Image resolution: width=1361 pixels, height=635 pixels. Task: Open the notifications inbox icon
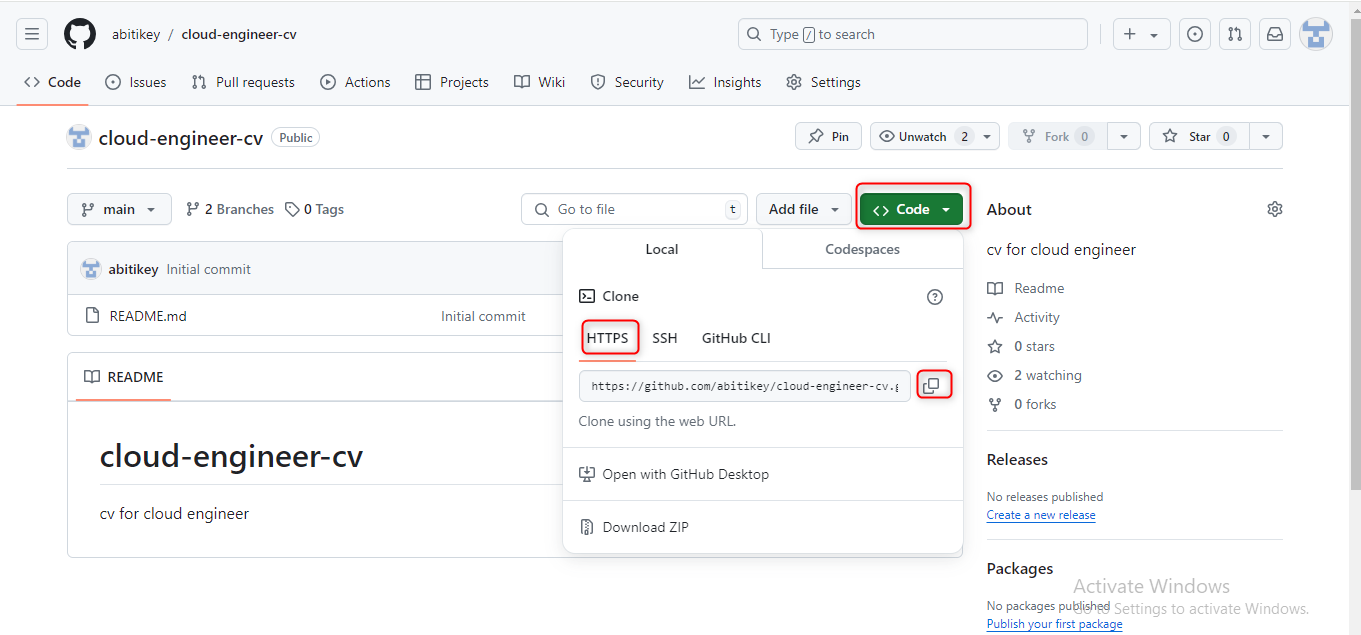1275,34
